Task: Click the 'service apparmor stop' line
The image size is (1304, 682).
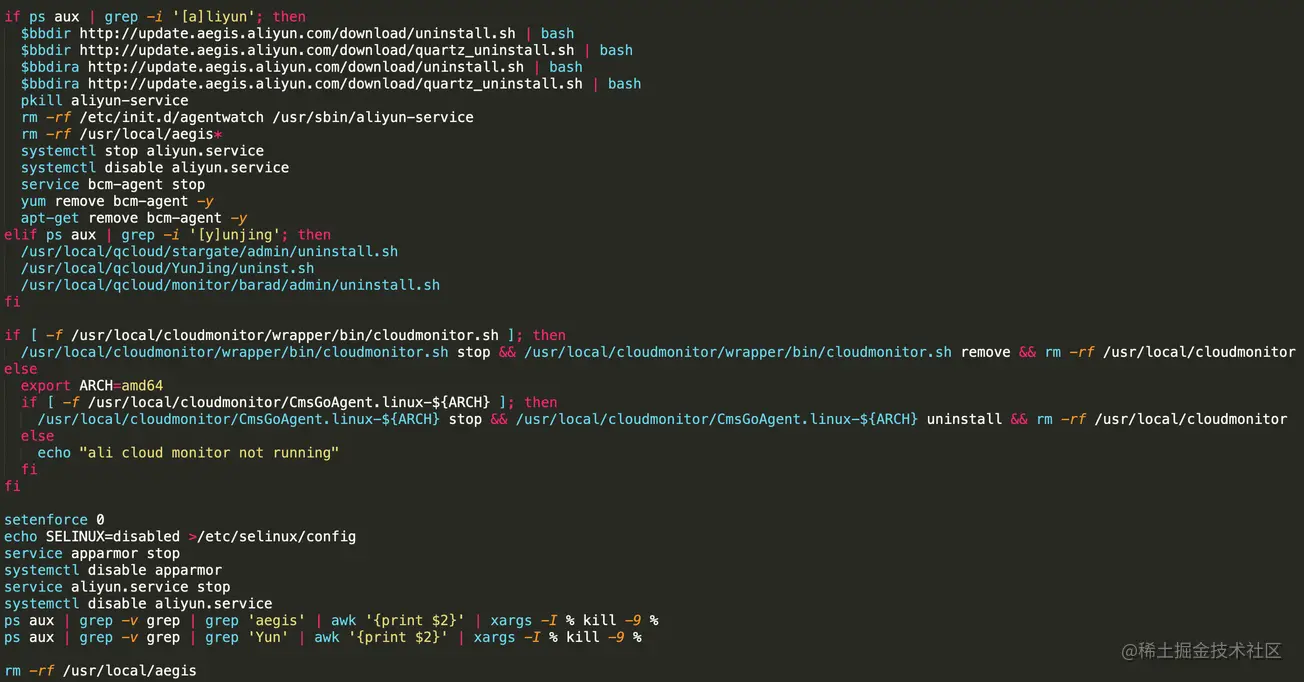Action: coord(92,553)
